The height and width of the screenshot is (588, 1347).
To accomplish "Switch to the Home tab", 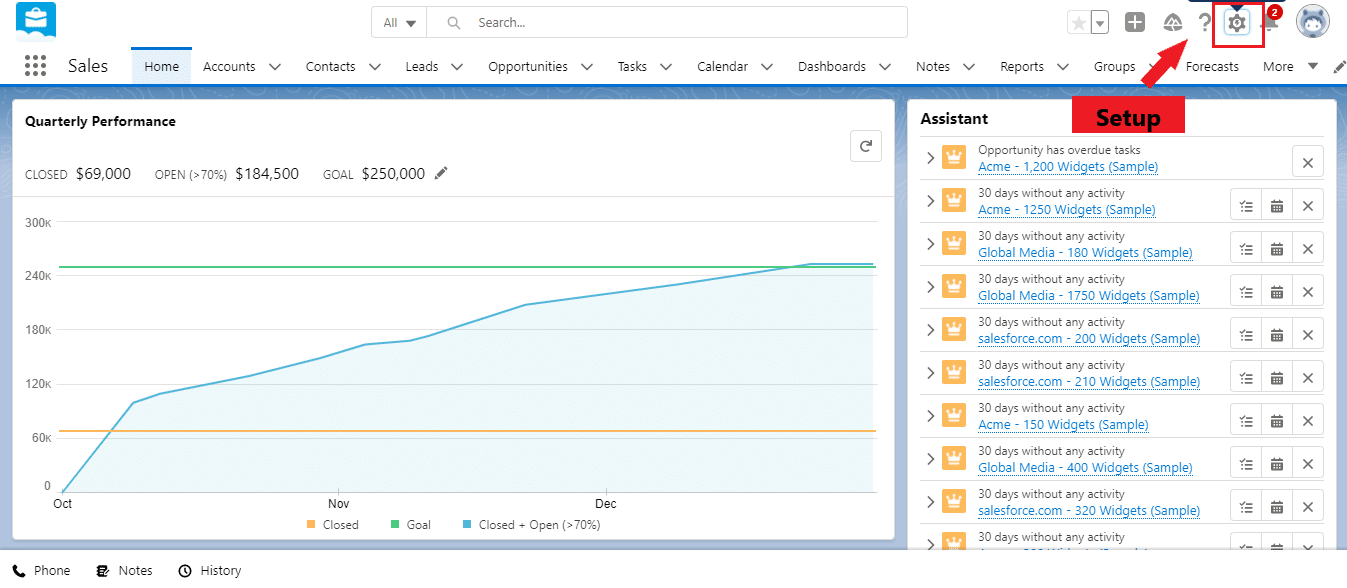I will click(x=161, y=67).
